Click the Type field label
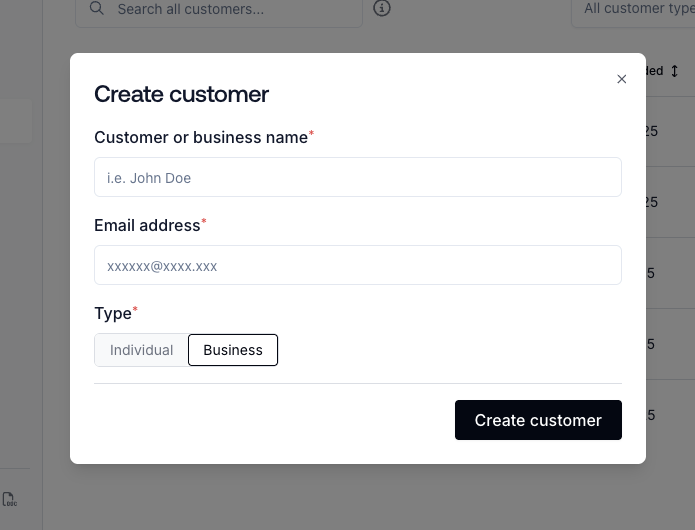Viewport: 695px width, 530px height. (113, 314)
